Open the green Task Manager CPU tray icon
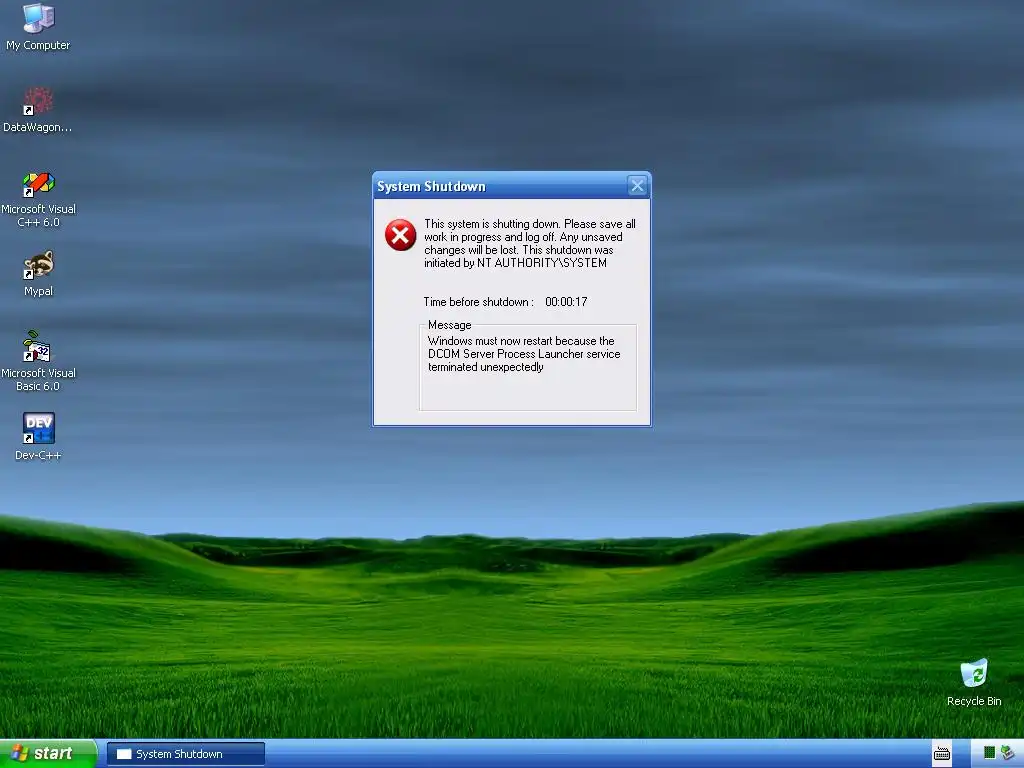This screenshot has height=768, width=1024. coord(989,753)
